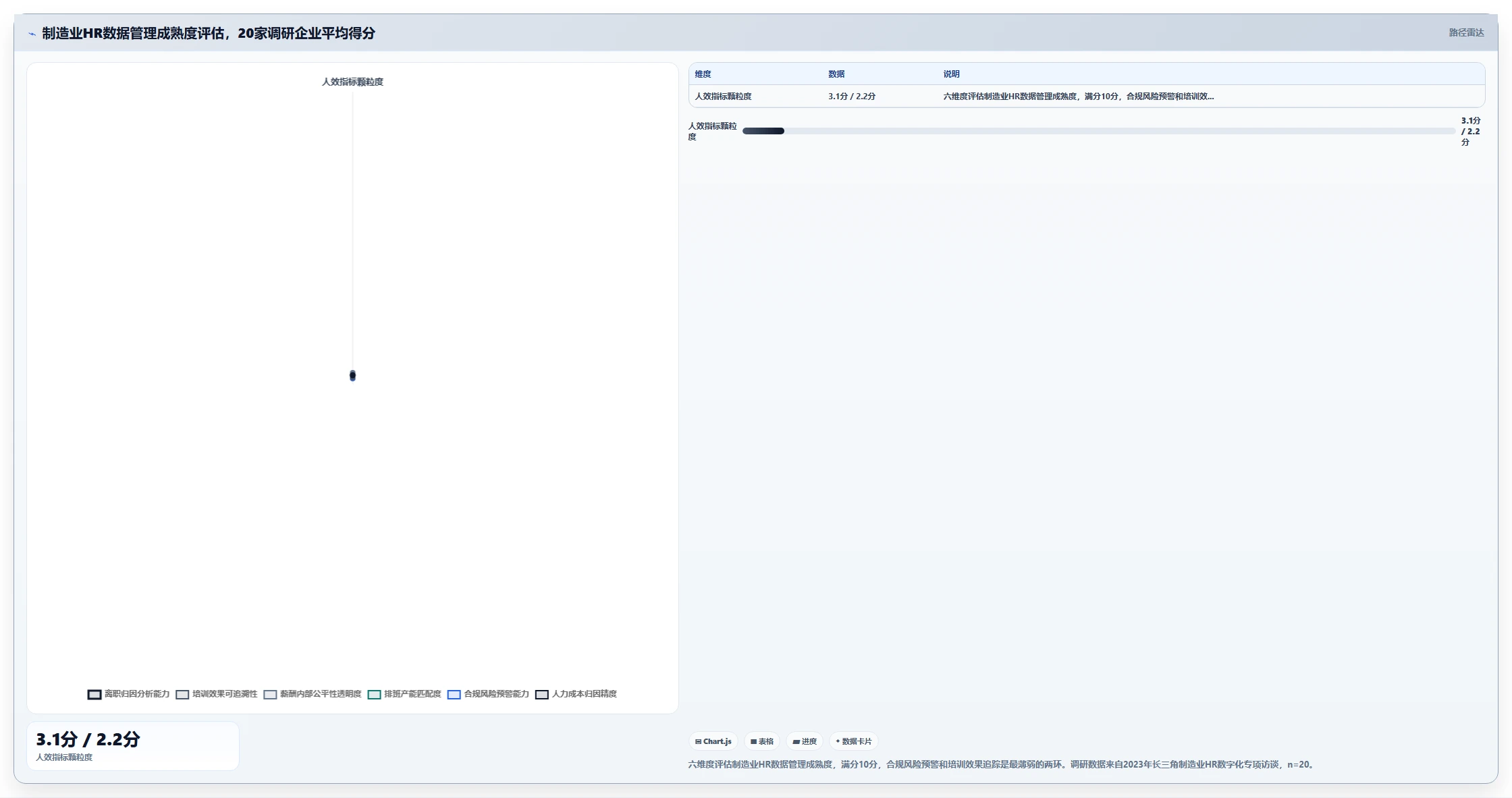
Task: Click the radar chart data point
Action: coord(352,375)
